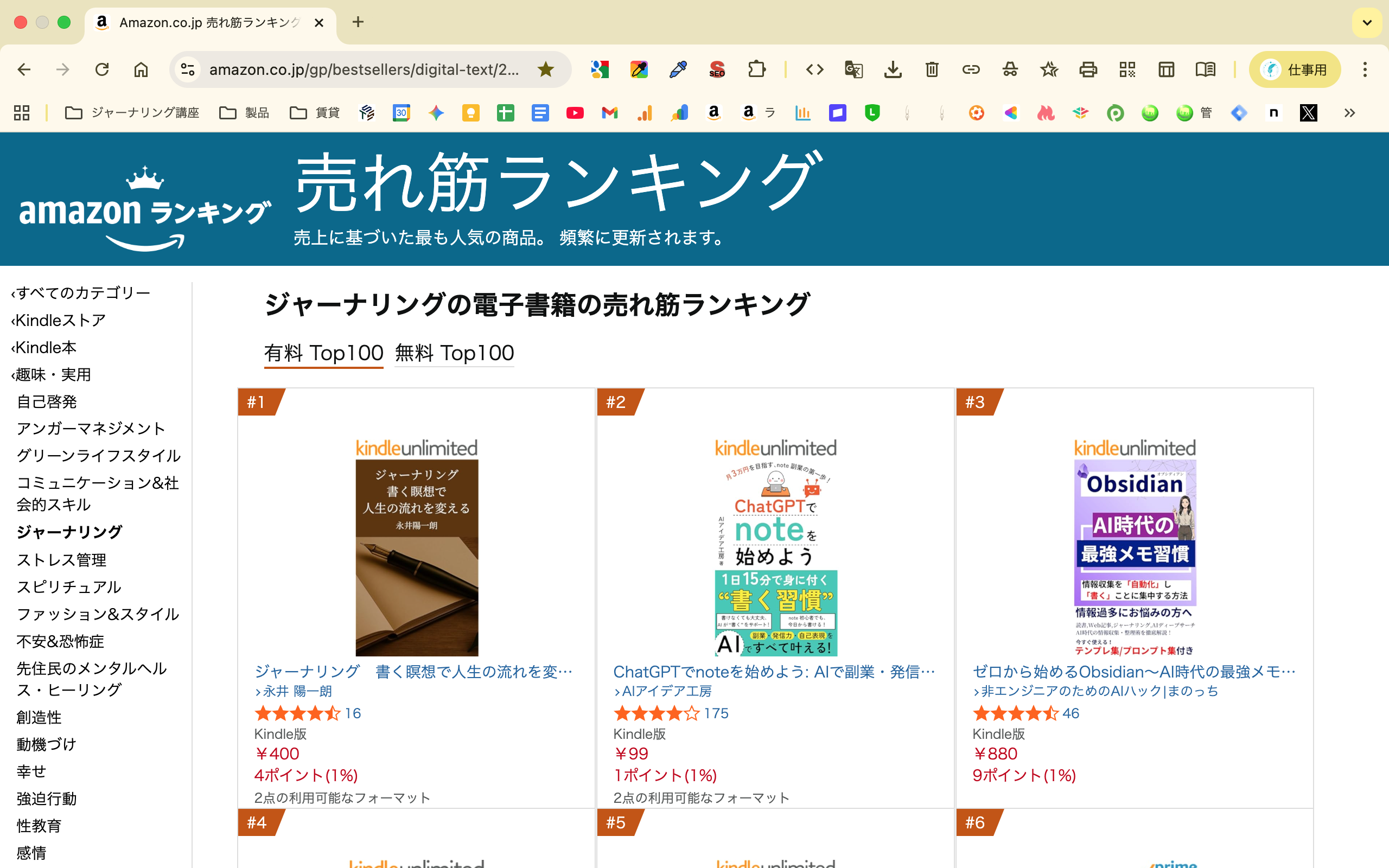Viewport: 1389px width, 868px height.
Task: Open a new browser tab
Action: (x=358, y=22)
